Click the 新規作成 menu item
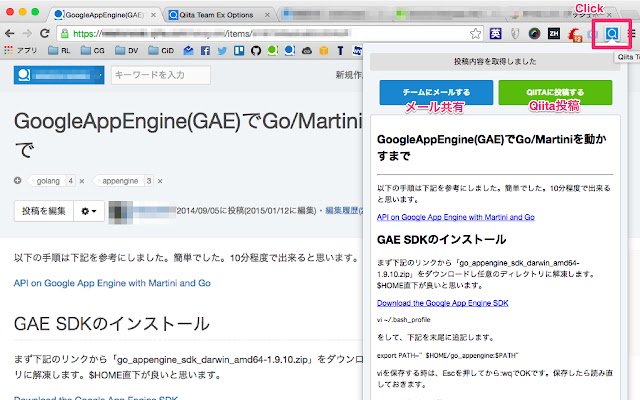640x400 pixels. pos(349,75)
